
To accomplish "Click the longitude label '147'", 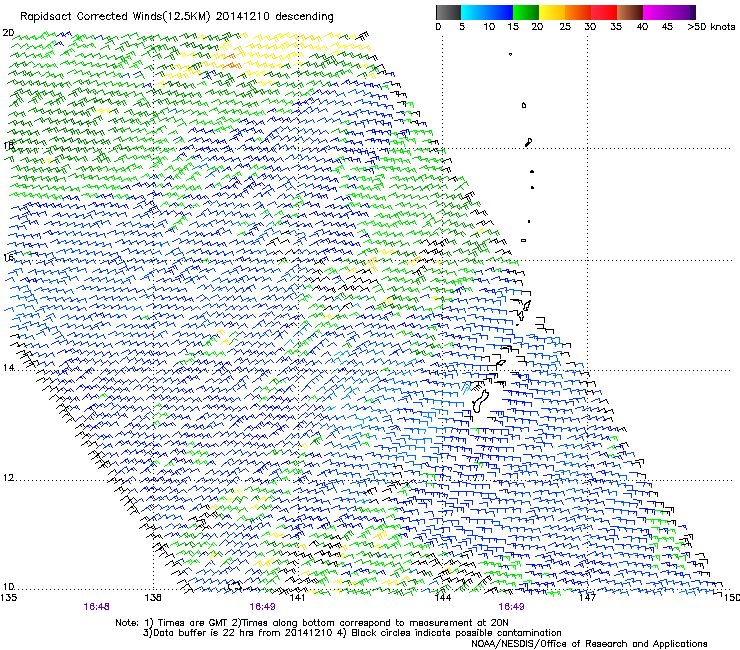I will tap(588, 598).
